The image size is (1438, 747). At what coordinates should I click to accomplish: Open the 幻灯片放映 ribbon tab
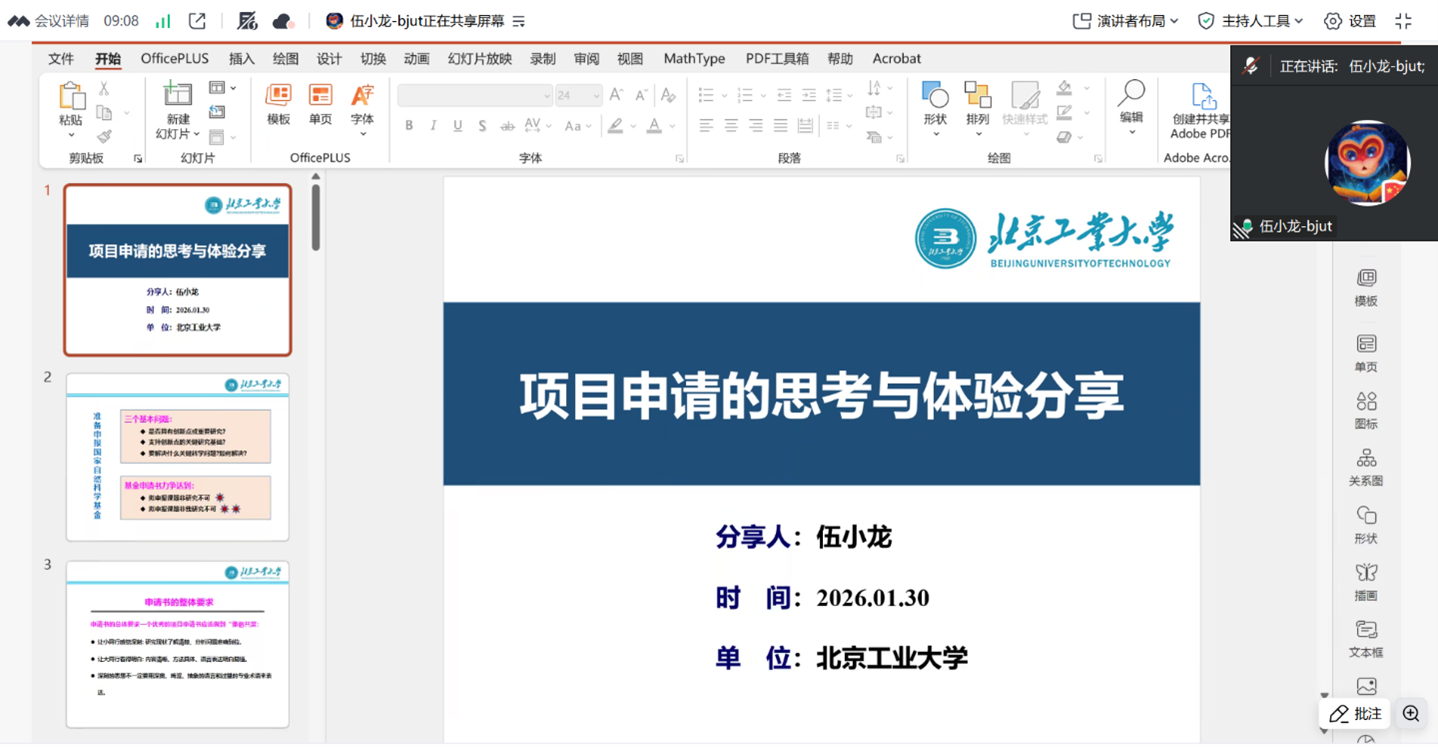click(x=479, y=59)
